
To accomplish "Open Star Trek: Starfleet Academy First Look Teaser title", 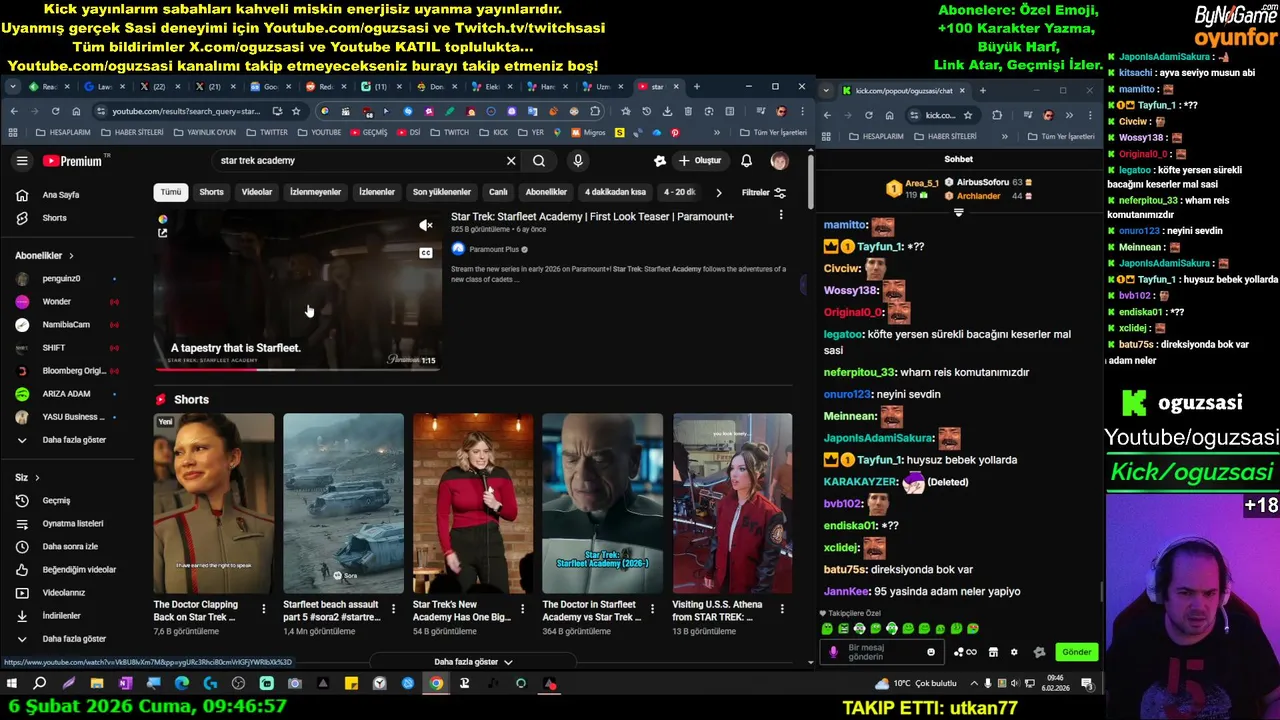I will click(x=592, y=216).
